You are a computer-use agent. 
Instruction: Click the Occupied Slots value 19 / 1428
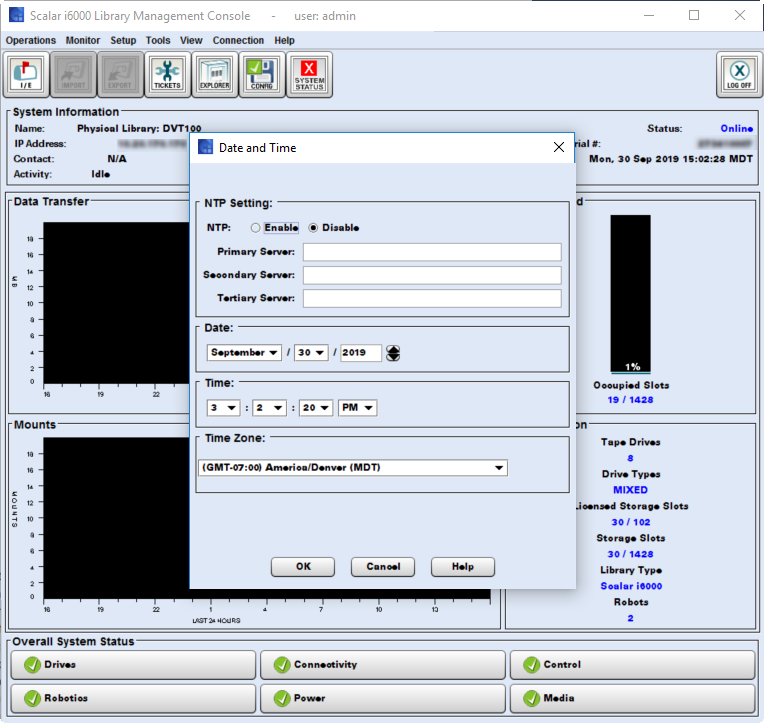tap(630, 400)
